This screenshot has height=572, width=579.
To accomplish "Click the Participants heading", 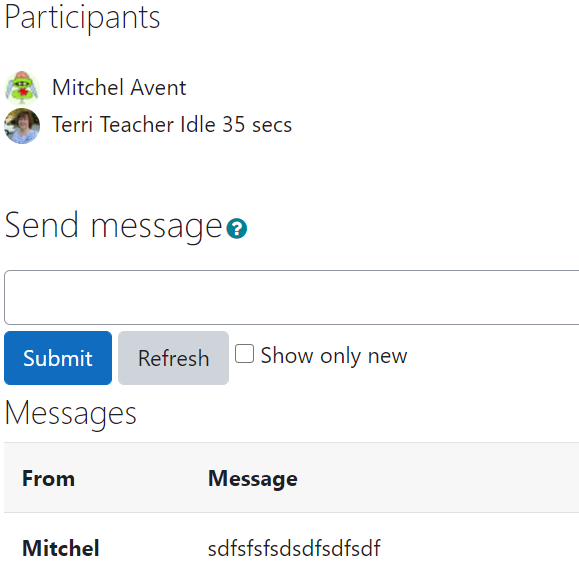I will 82,18.
